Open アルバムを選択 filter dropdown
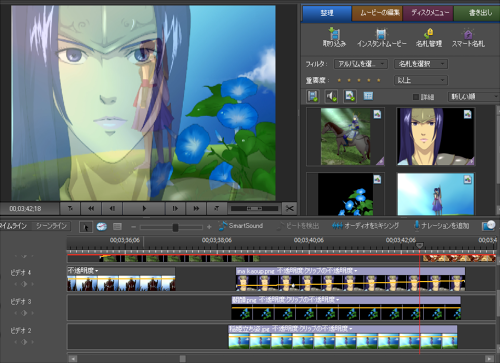The width and height of the screenshot is (500, 363). click(x=361, y=64)
